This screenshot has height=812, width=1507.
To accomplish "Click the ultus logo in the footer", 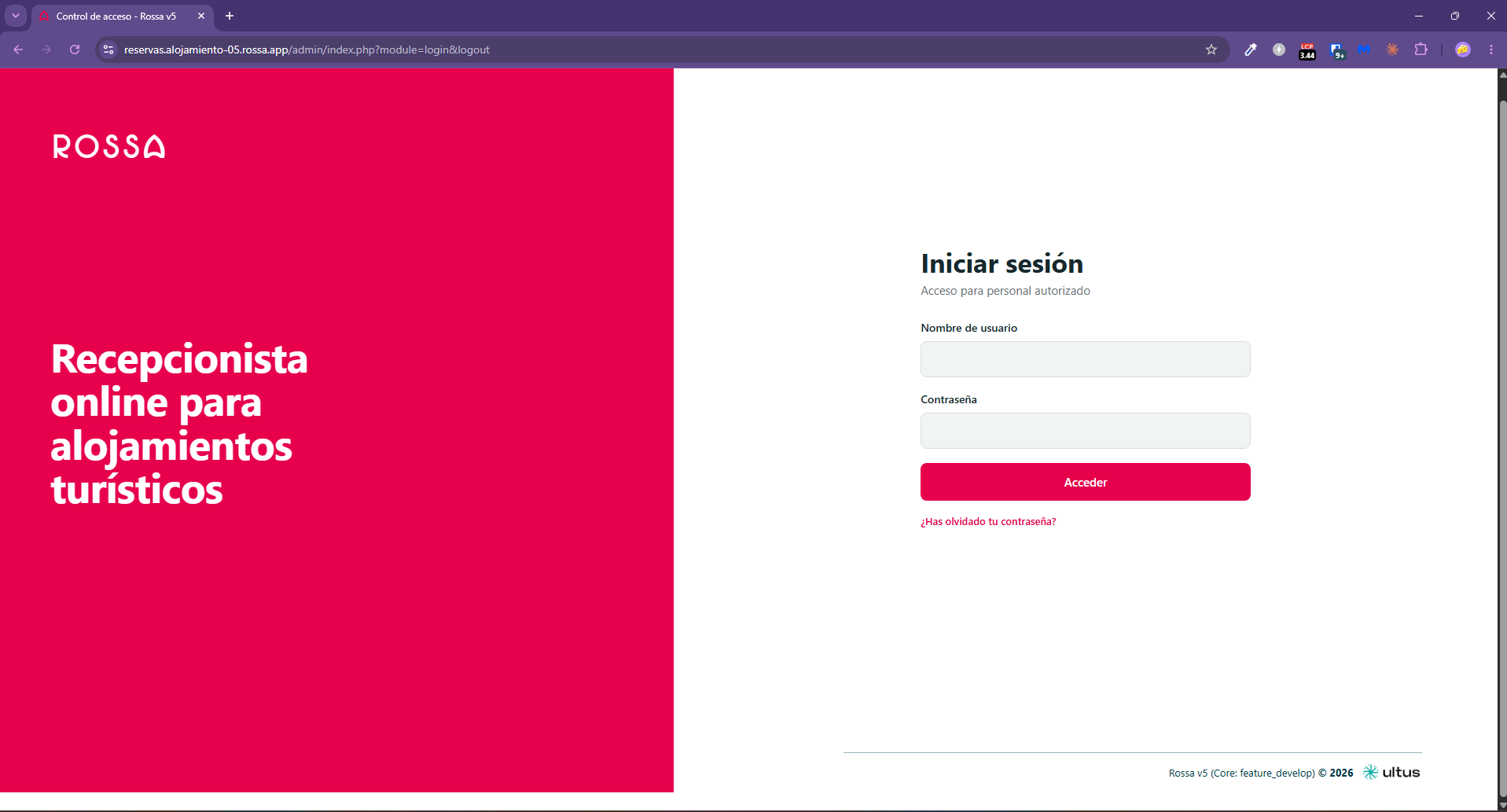I will click(x=1391, y=772).
